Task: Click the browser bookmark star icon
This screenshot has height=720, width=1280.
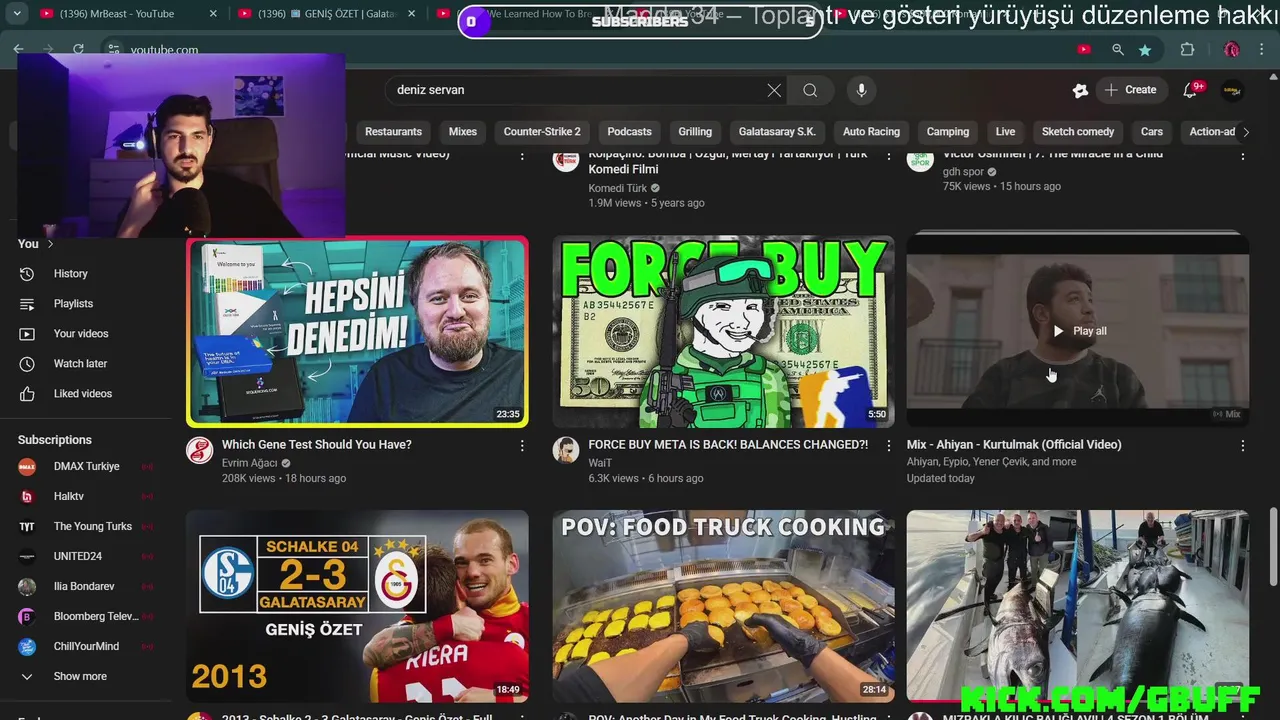Action: (1145, 50)
